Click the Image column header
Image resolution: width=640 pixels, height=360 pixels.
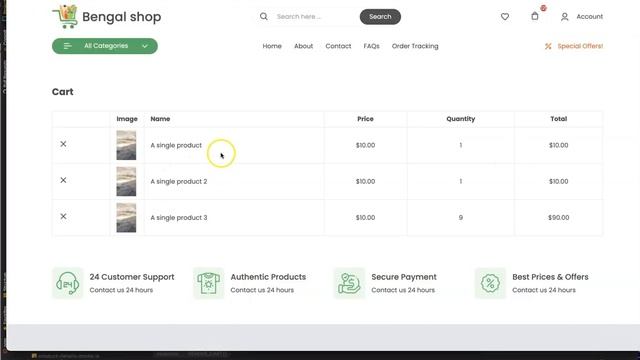coord(127,119)
